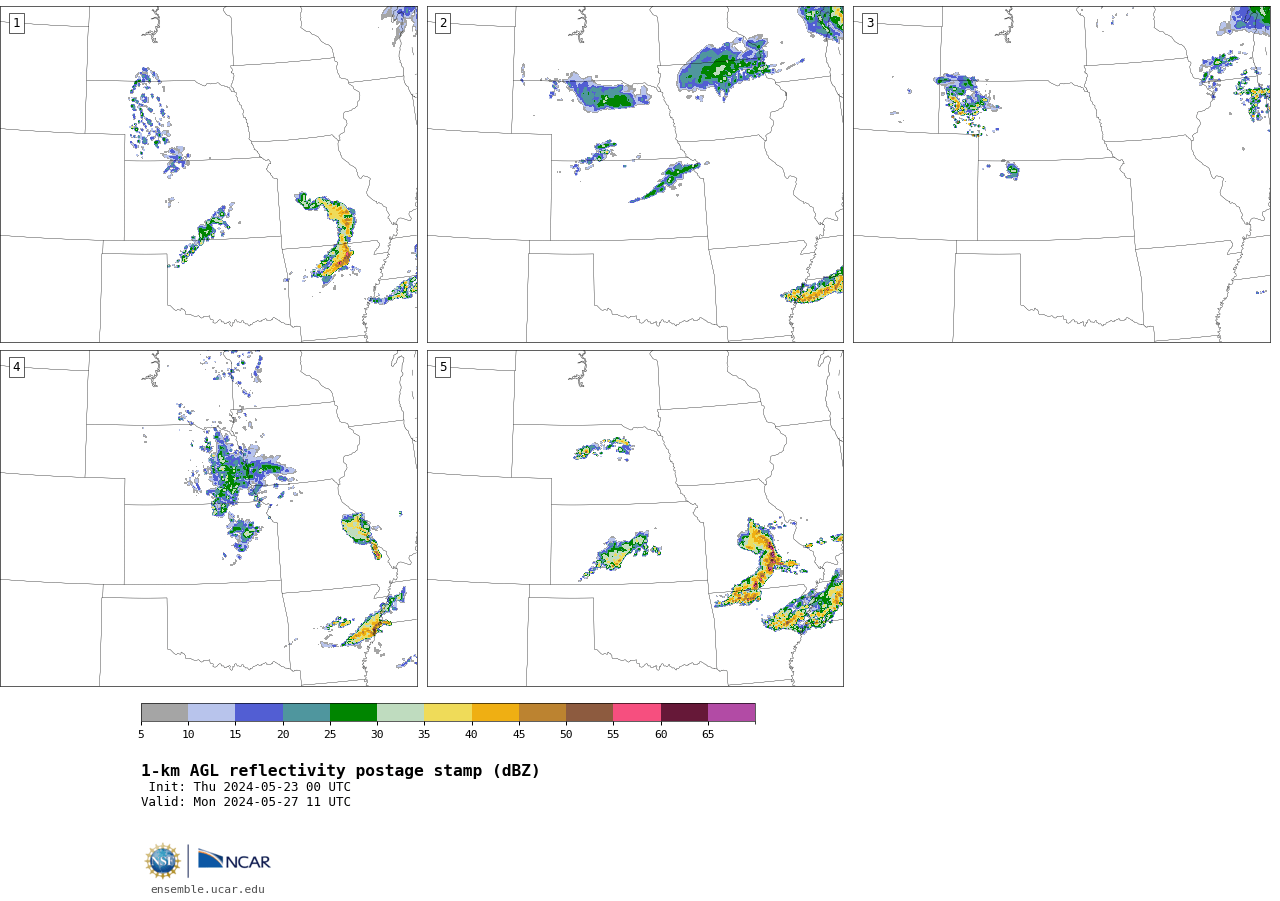Screen dimensions: 1280x901
Task: Click the 'Valid: Mon 2024-05-27 11 UTC' line
Action: click(246, 802)
